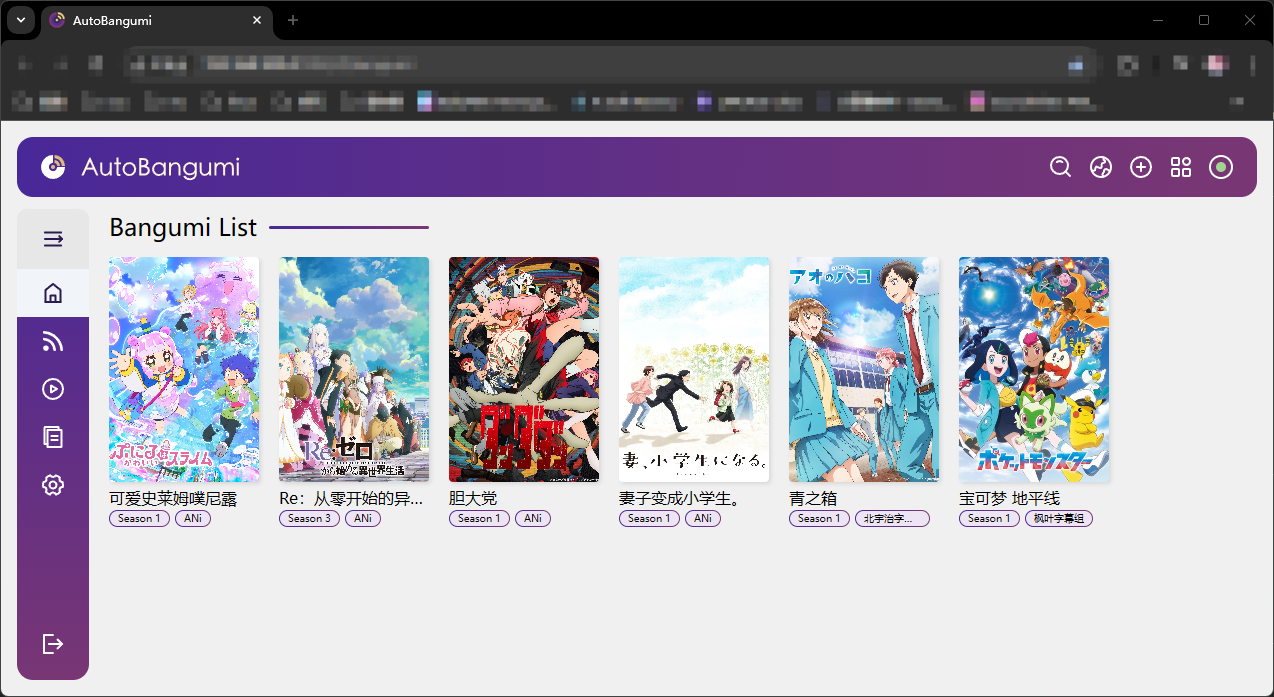Open the 宝可梦 地平线 poster
Screen dimensions: 1274x697
(x=1034, y=369)
